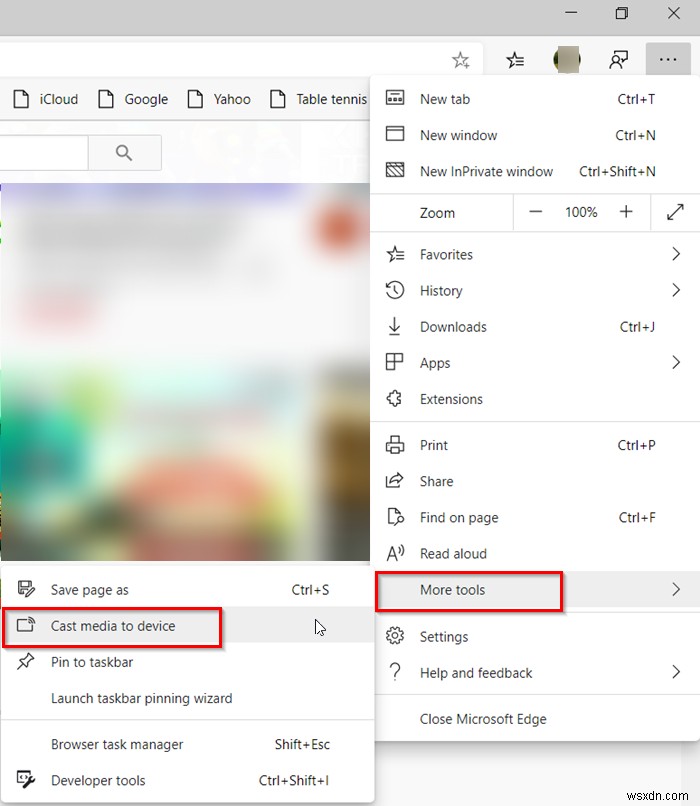700x806 pixels.
Task: Expand the Favorites submenu arrow
Action: [676, 254]
